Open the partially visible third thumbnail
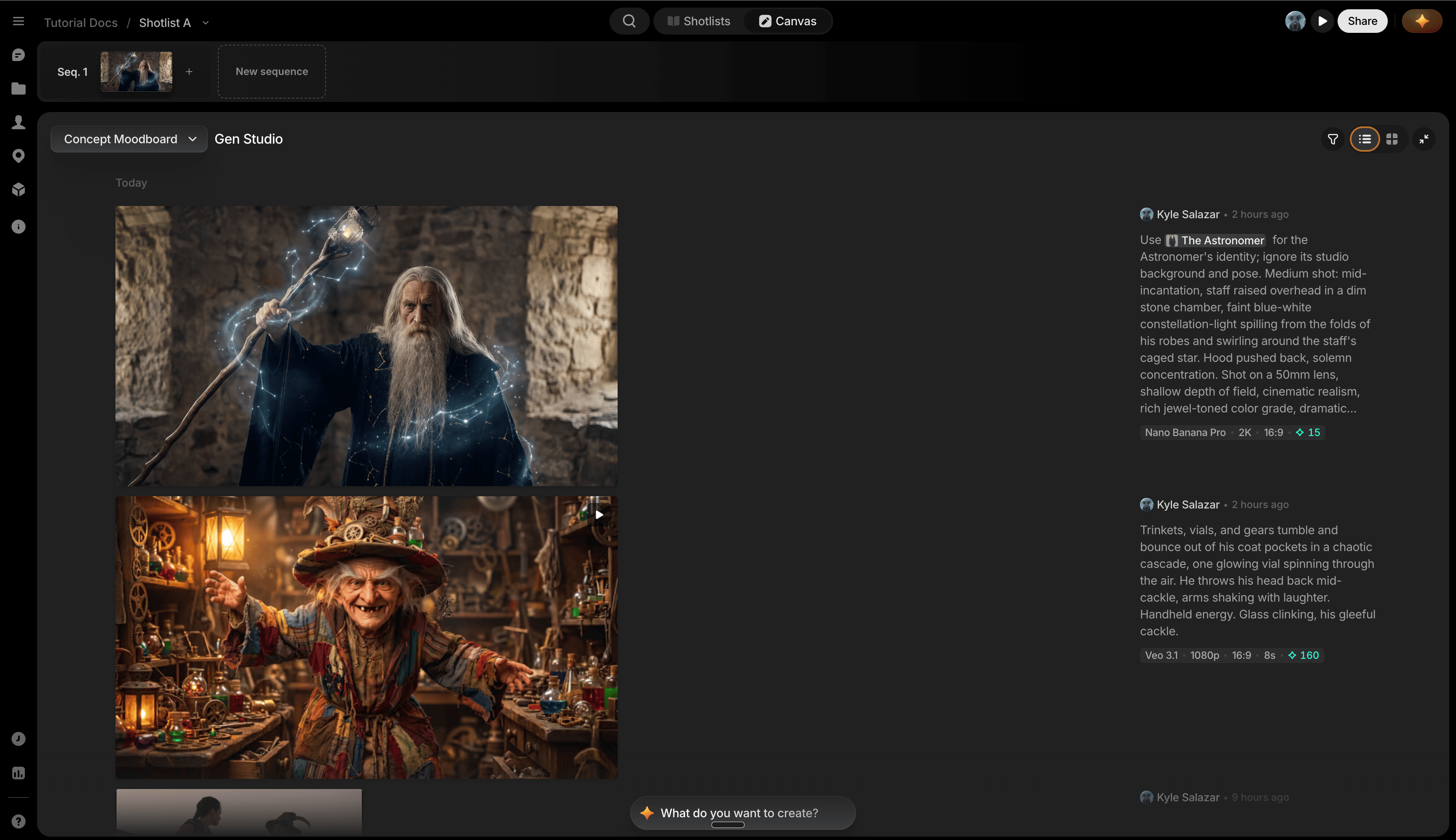The width and height of the screenshot is (1456, 840). click(239, 812)
